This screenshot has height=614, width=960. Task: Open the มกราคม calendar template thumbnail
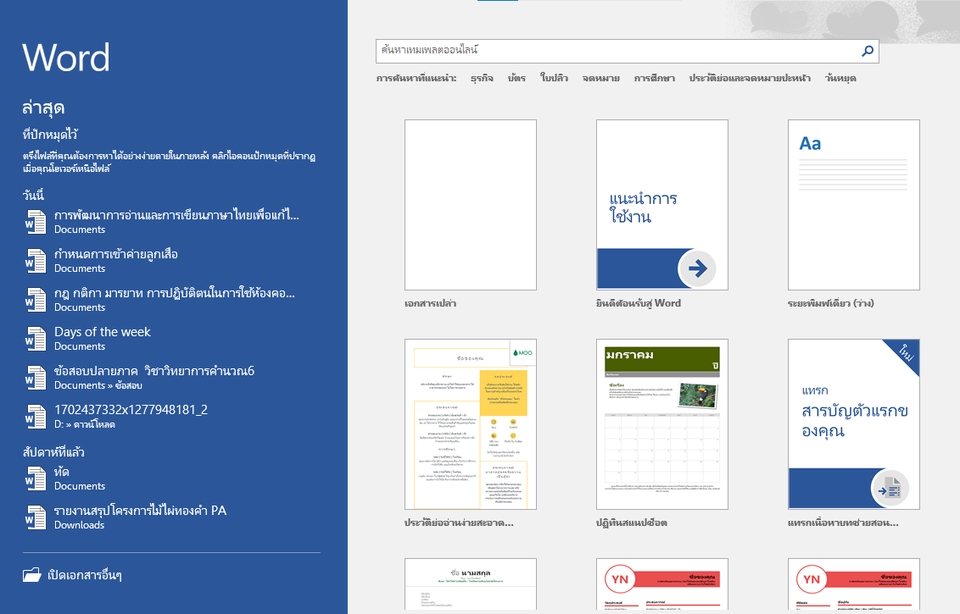[x=662, y=424]
